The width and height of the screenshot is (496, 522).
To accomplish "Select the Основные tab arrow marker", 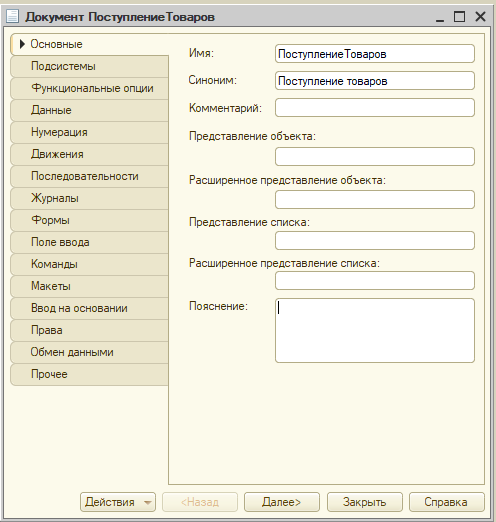I will click(x=22, y=44).
